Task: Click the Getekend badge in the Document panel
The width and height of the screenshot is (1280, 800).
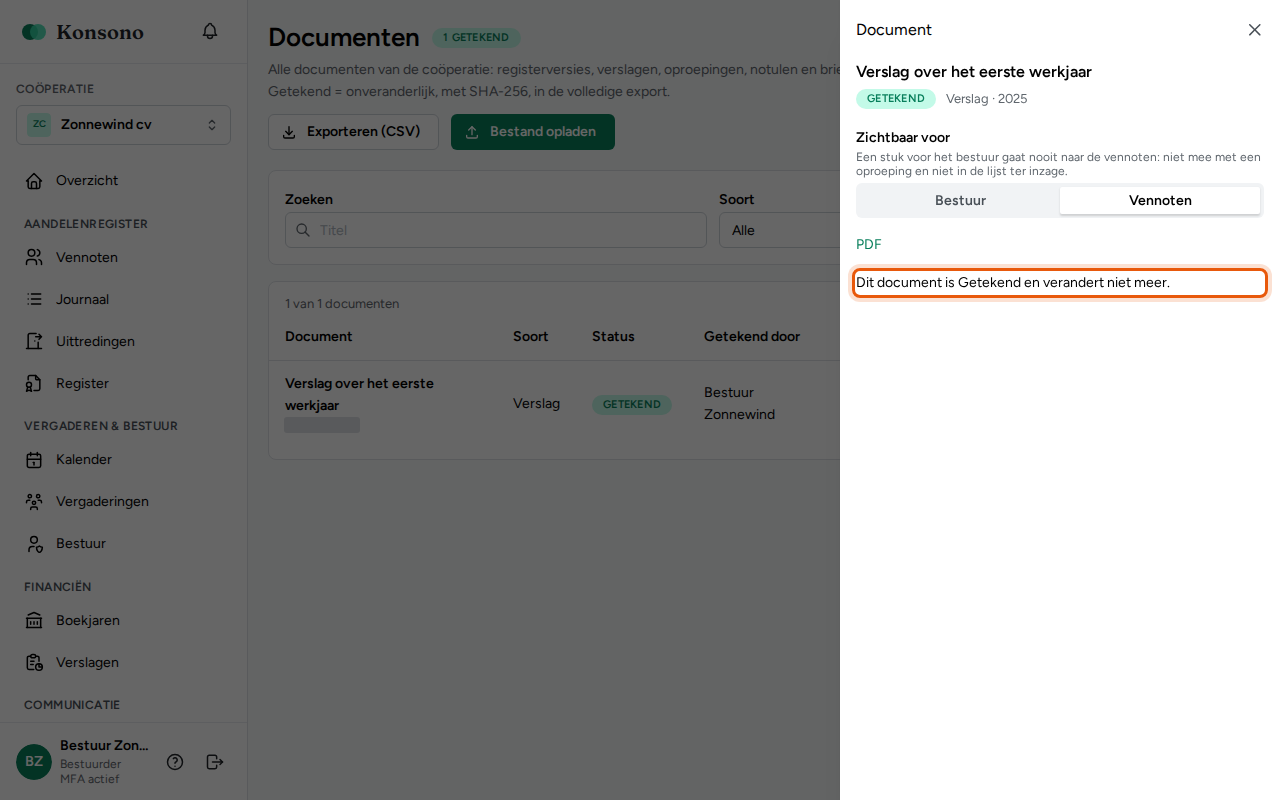Action: pyautogui.click(x=895, y=99)
